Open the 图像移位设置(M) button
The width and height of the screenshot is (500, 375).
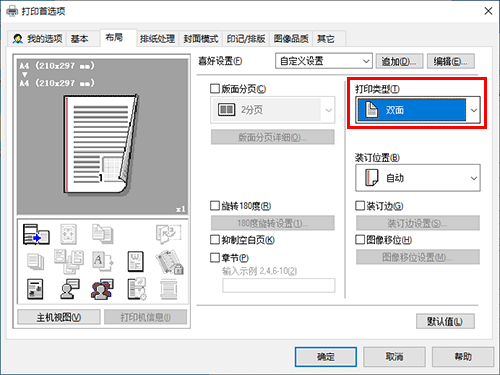(x=418, y=257)
